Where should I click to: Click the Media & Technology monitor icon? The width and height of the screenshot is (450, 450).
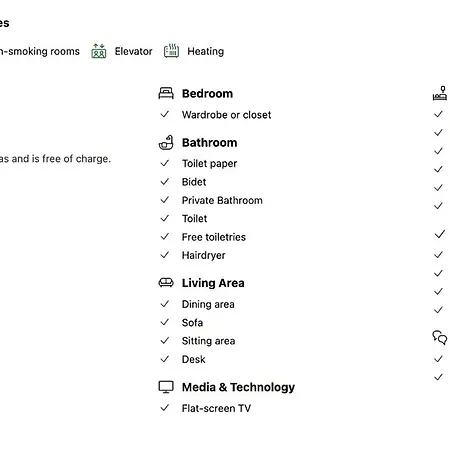click(166, 387)
